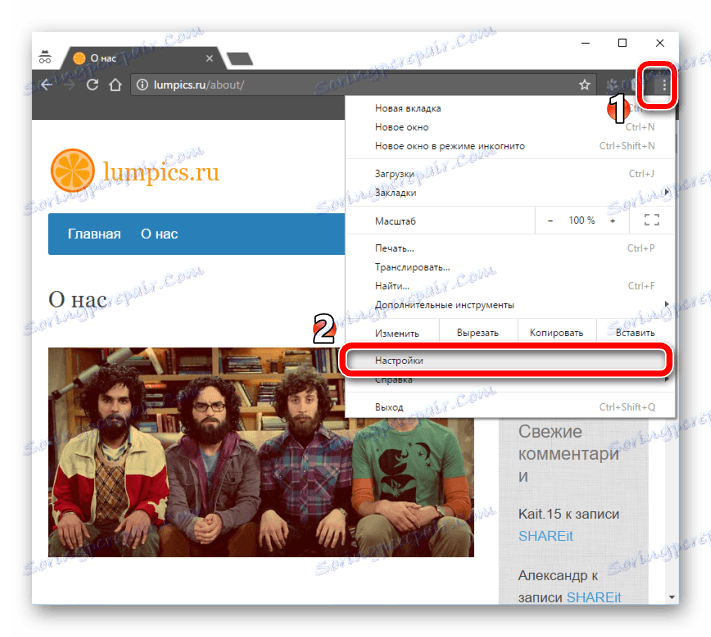Bookmark this page with star icon
711x637 pixels.
pyautogui.click(x=584, y=85)
